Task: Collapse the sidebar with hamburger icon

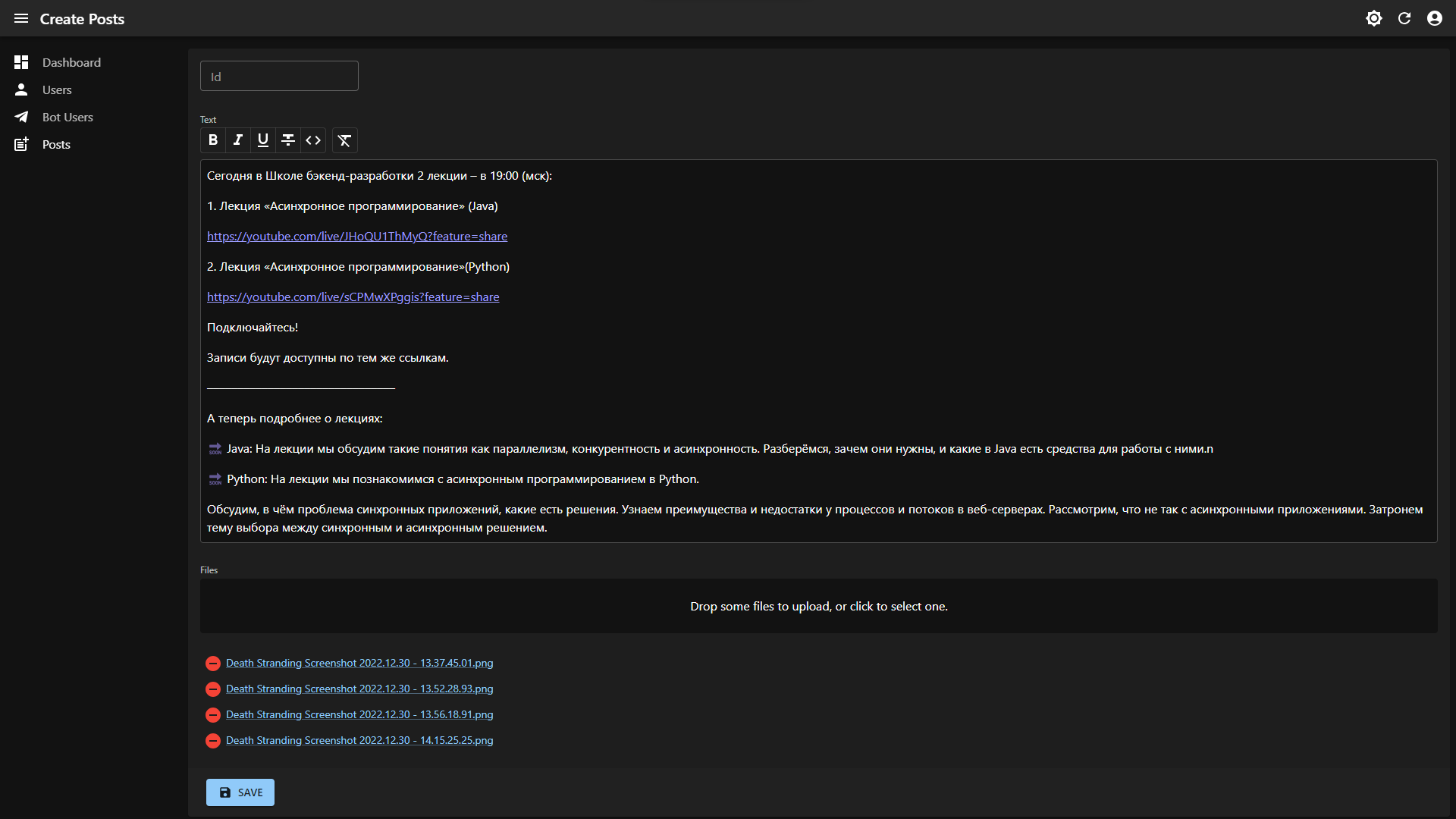Action: click(21, 18)
